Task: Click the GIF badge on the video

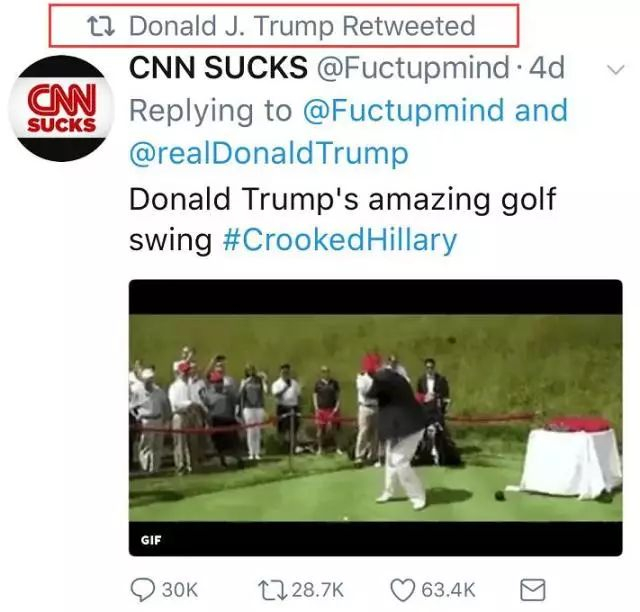Action: (x=151, y=541)
